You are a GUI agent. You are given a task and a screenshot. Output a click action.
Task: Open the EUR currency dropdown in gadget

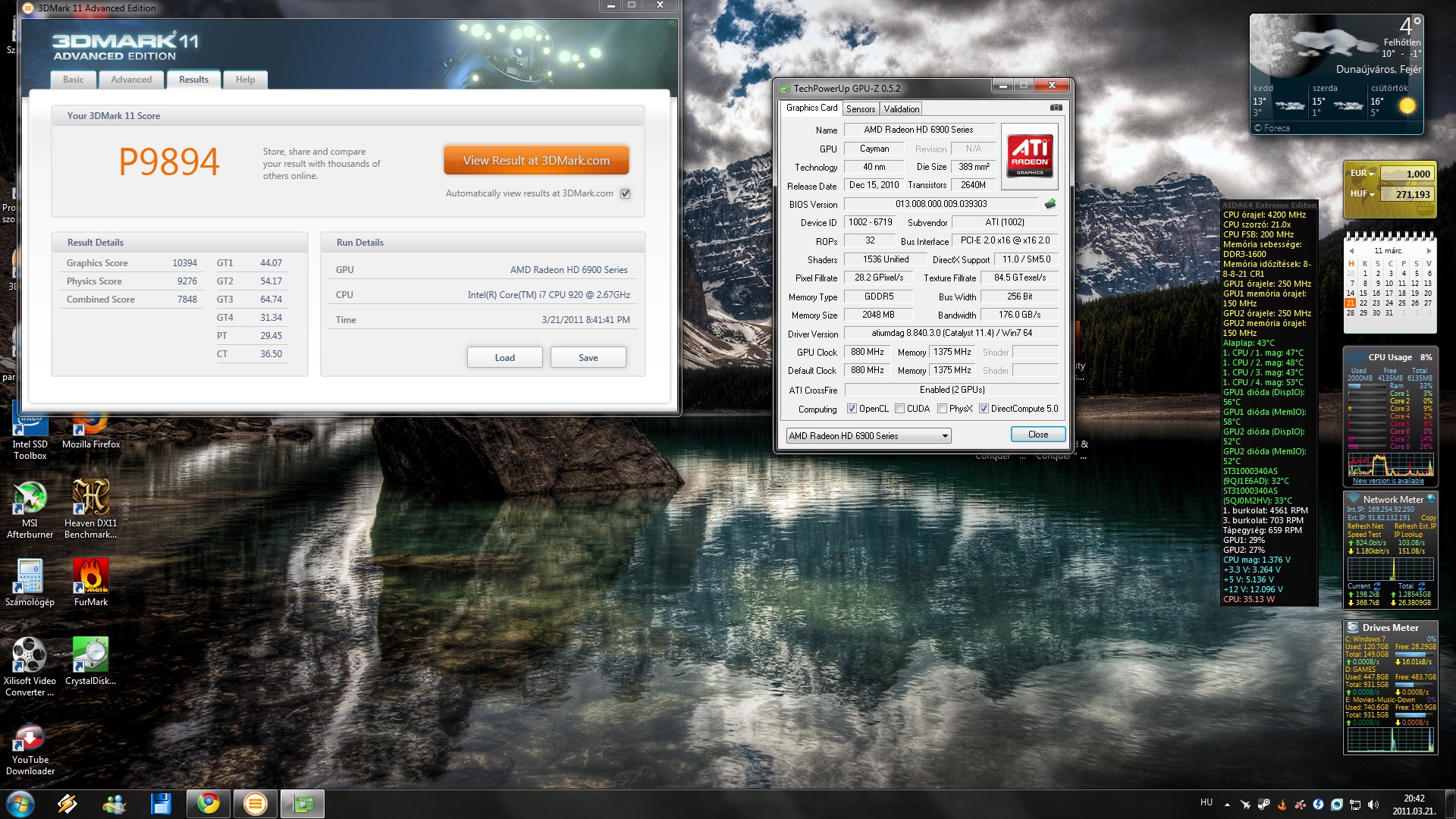point(1362,174)
